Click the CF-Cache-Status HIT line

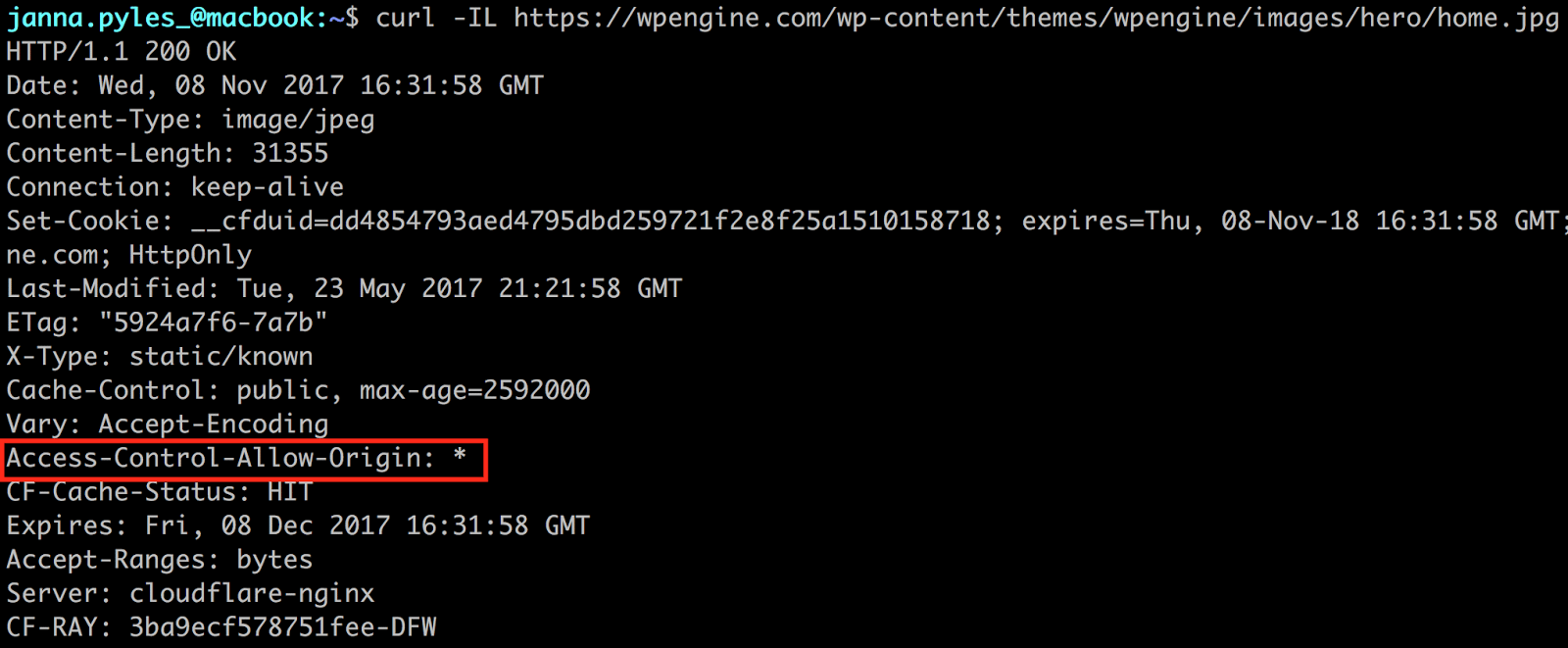[x=159, y=492]
